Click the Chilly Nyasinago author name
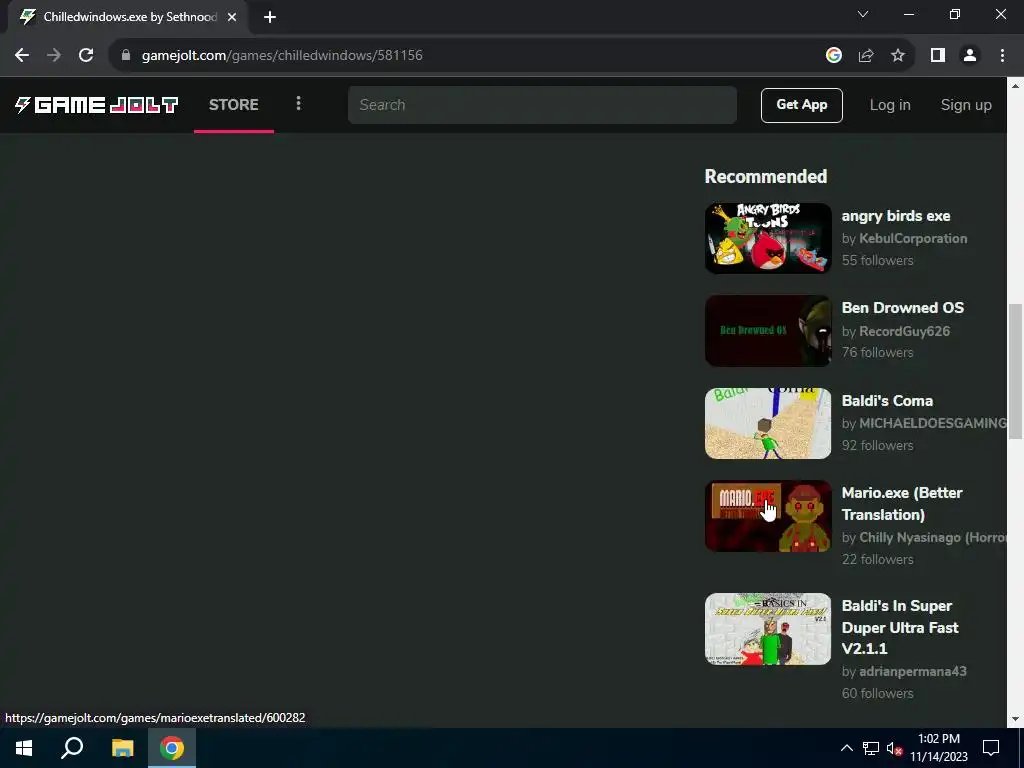Screen dimensions: 1024x768 pyautogui.click(x=933, y=537)
